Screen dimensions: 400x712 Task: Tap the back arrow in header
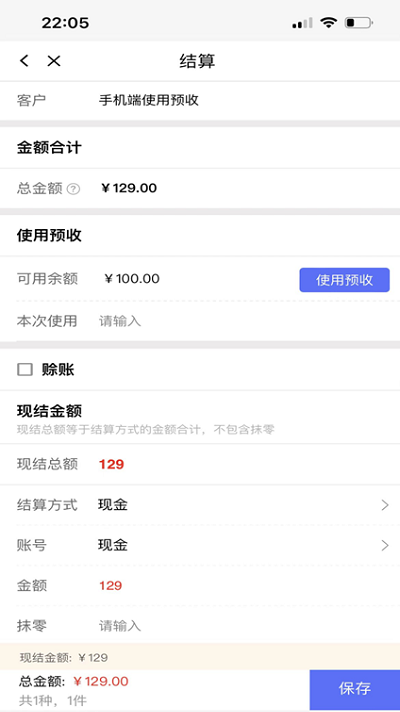point(25,61)
